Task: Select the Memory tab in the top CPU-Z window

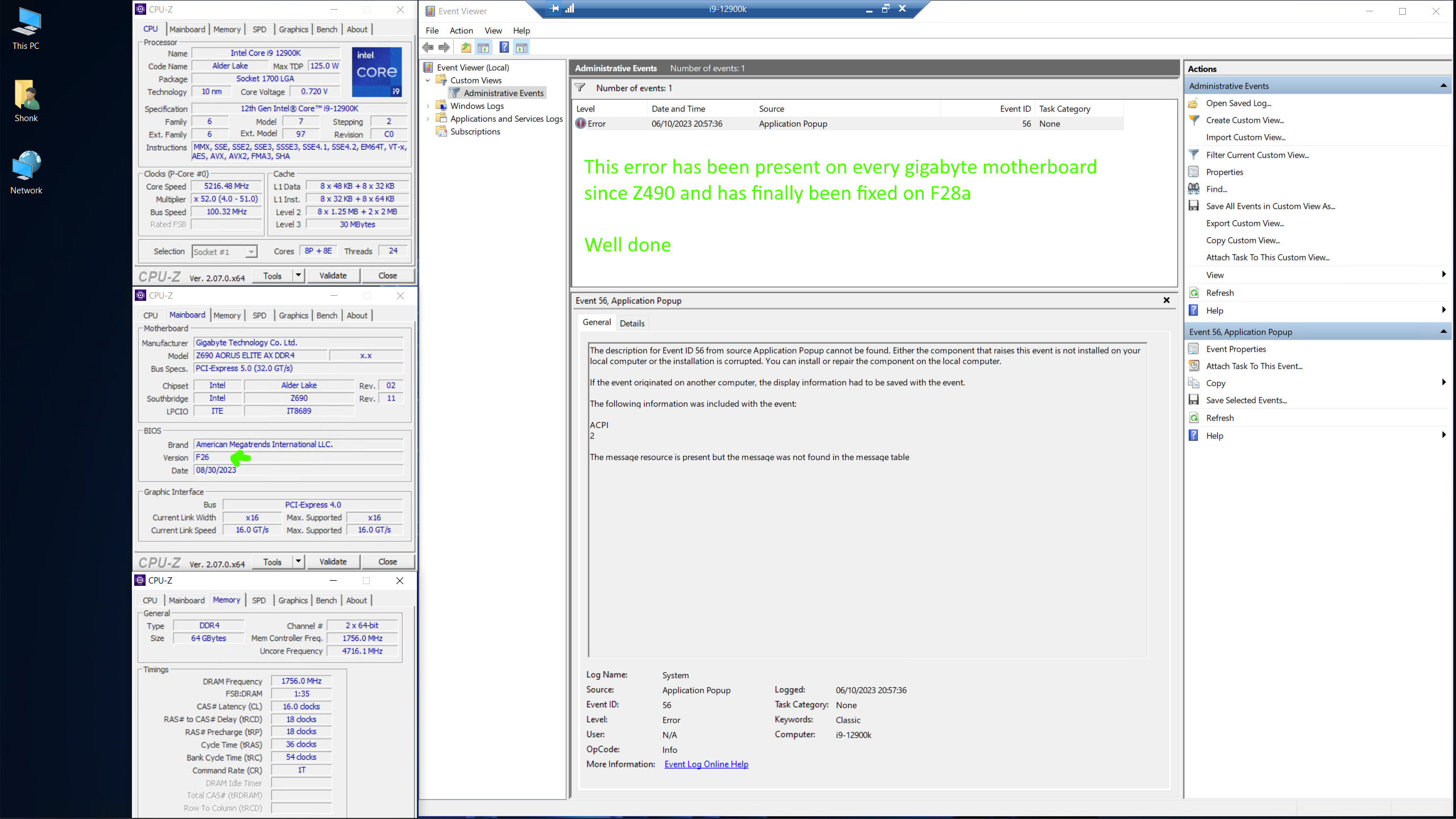Action: (x=227, y=29)
